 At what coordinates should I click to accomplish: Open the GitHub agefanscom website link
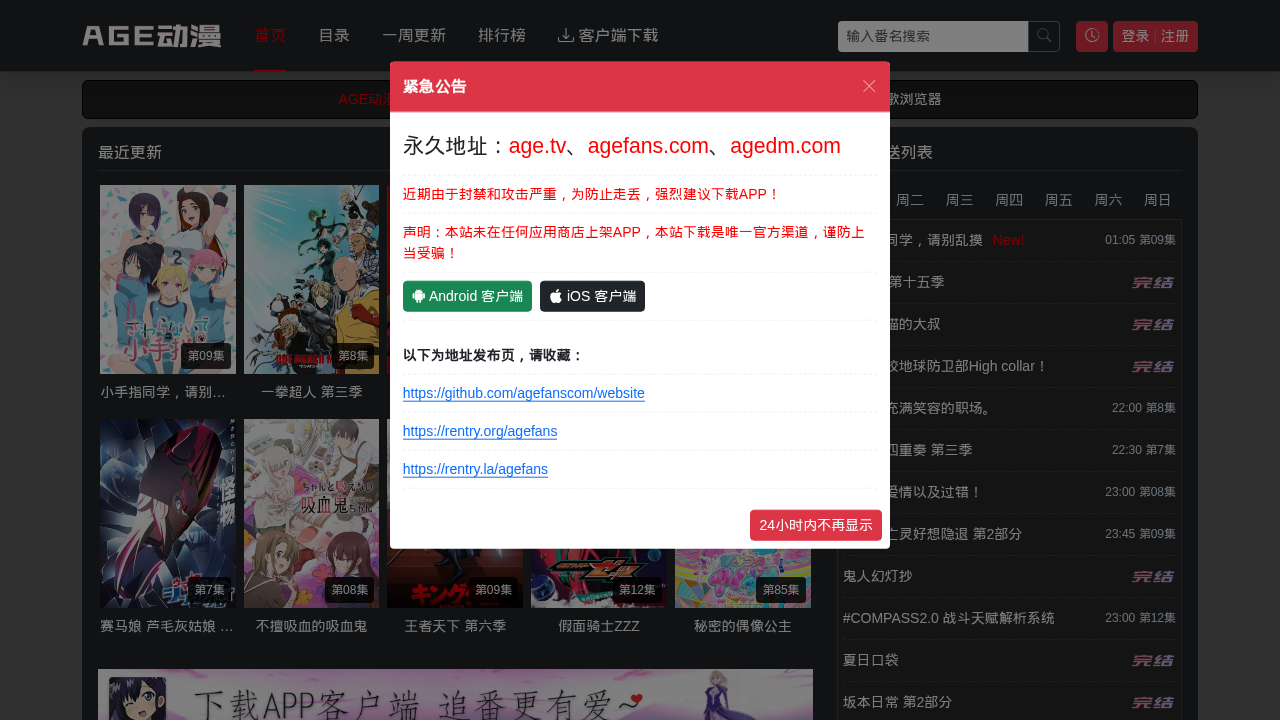click(523, 393)
